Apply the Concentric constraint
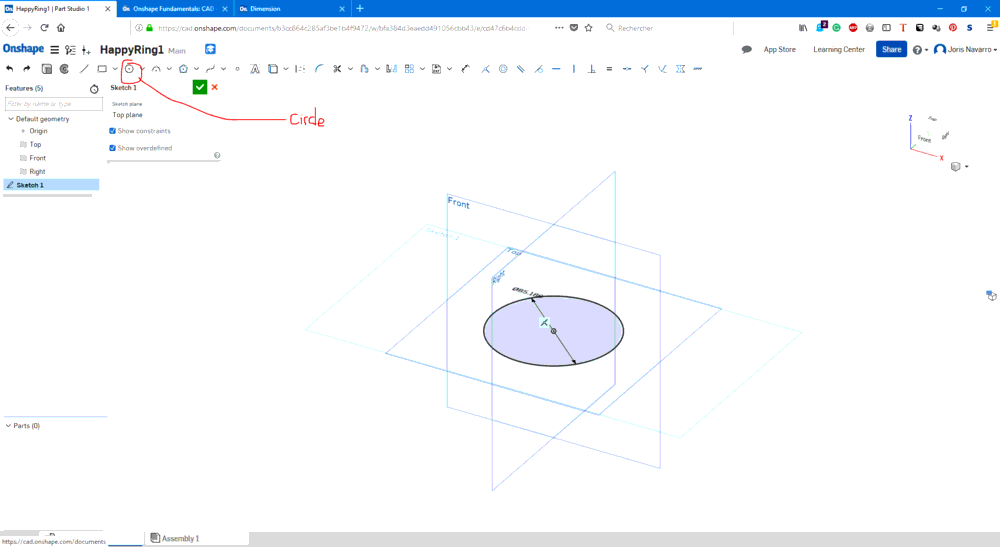Viewport: 1000px width, 547px height. (x=503, y=69)
